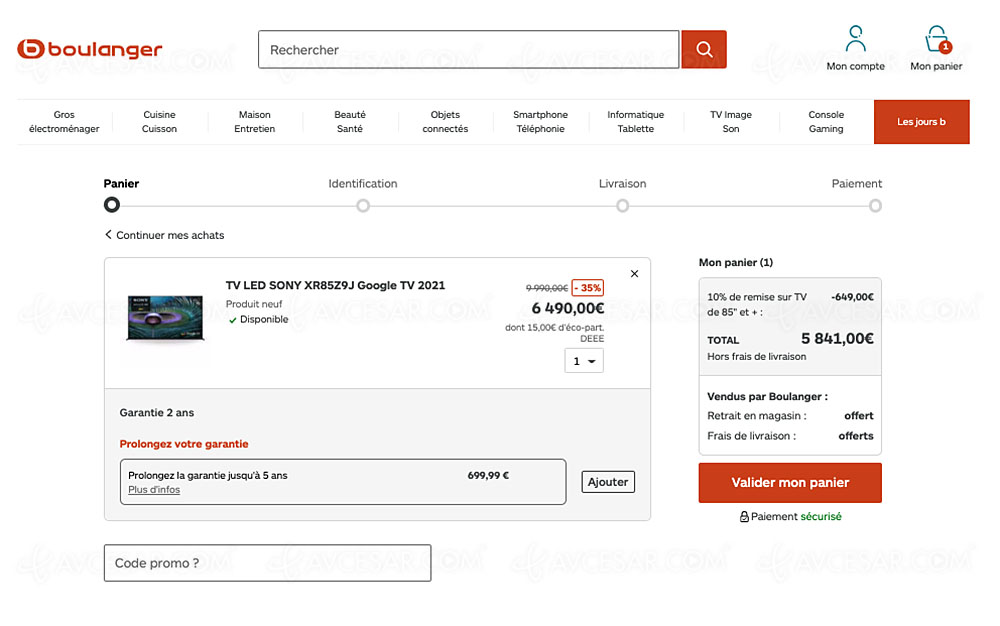Click the Garantie 2 ans text
The height and width of the screenshot is (626, 1000).
tap(157, 412)
